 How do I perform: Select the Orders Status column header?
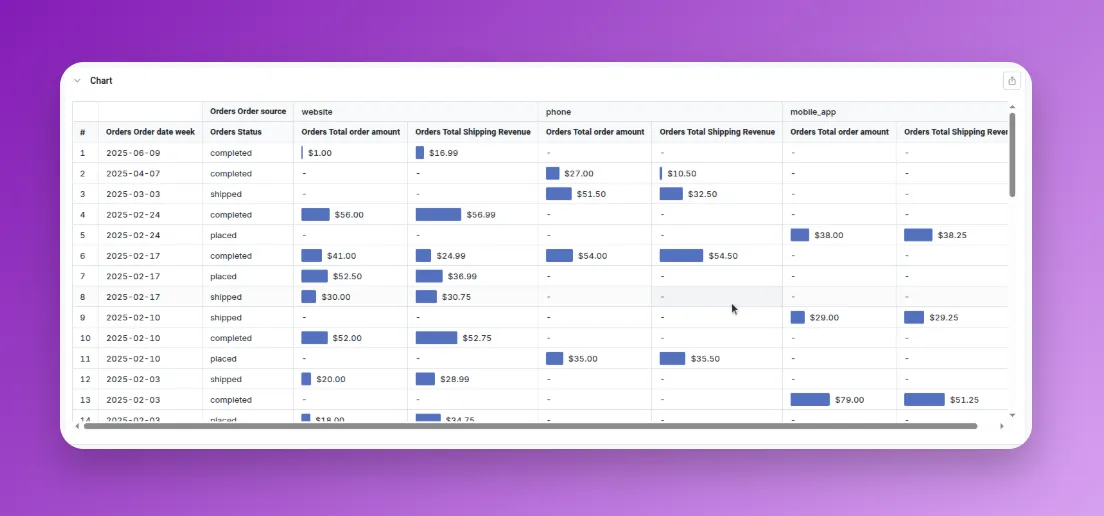point(236,132)
